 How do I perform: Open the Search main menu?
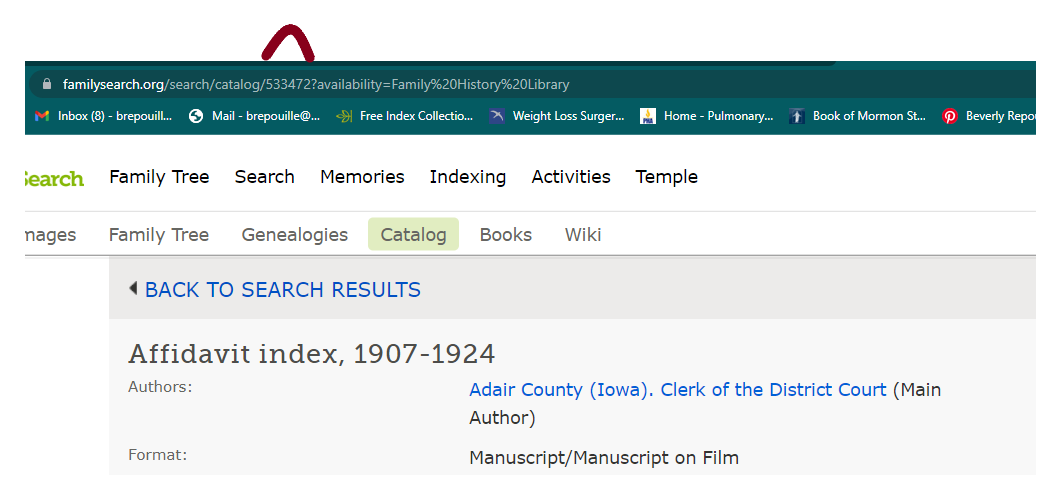tap(264, 177)
